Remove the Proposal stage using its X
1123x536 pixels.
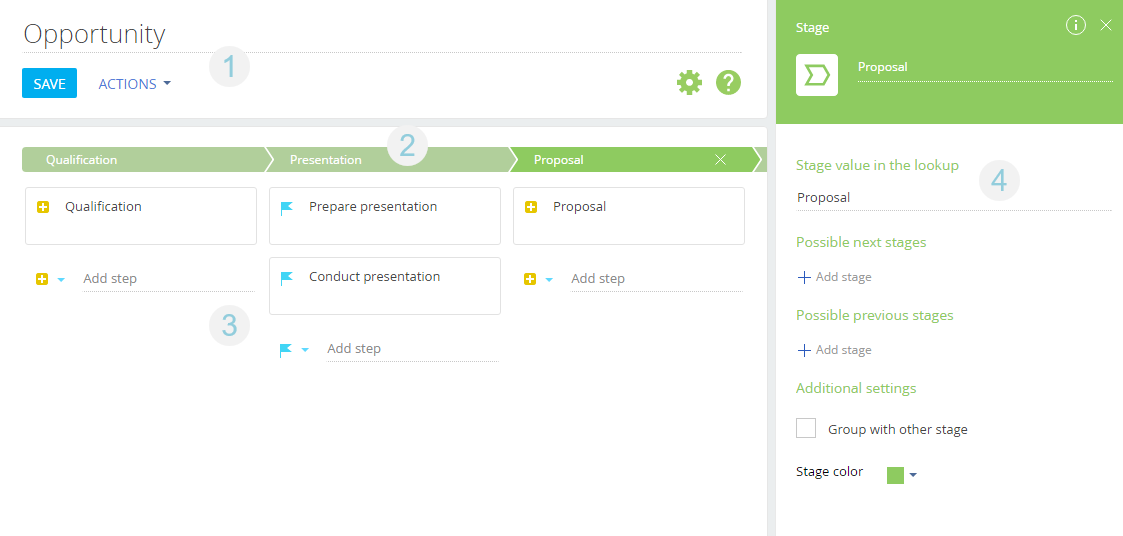[x=720, y=160]
